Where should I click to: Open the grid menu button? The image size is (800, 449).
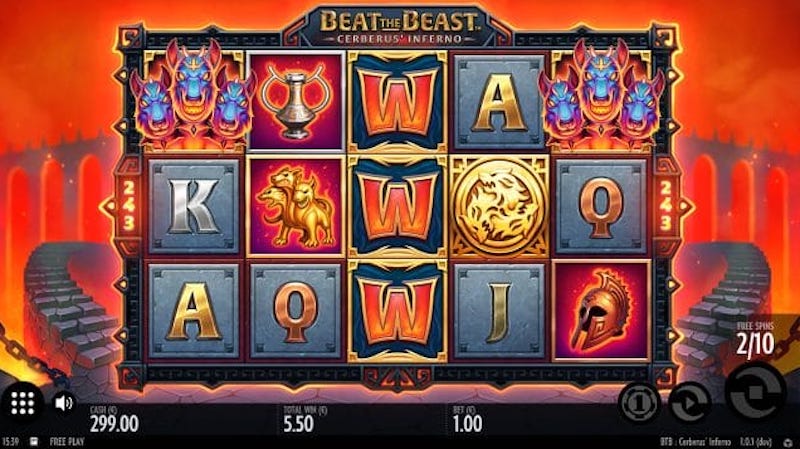[22, 403]
